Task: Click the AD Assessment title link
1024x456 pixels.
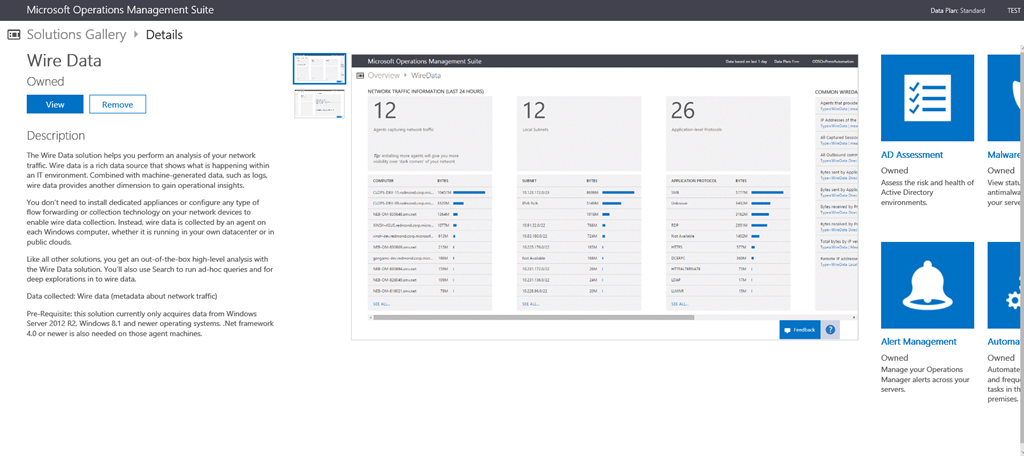Action: [x=911, y=155]
